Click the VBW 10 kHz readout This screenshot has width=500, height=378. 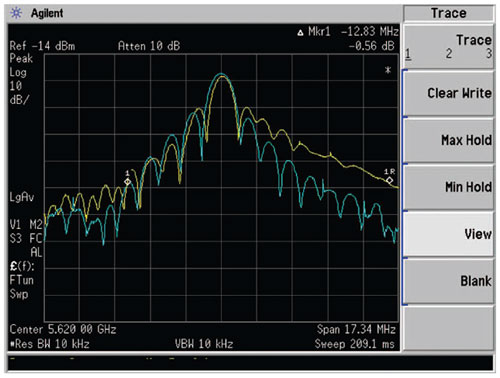[x=204, y=344]
